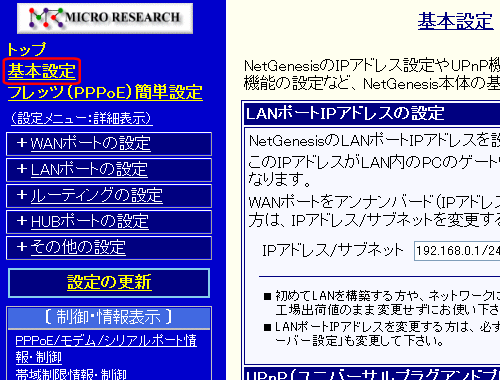This screenshot has width=500, height=380.
Task: Expand plus icon beside WANポートの設定
Action: point(22,143)
